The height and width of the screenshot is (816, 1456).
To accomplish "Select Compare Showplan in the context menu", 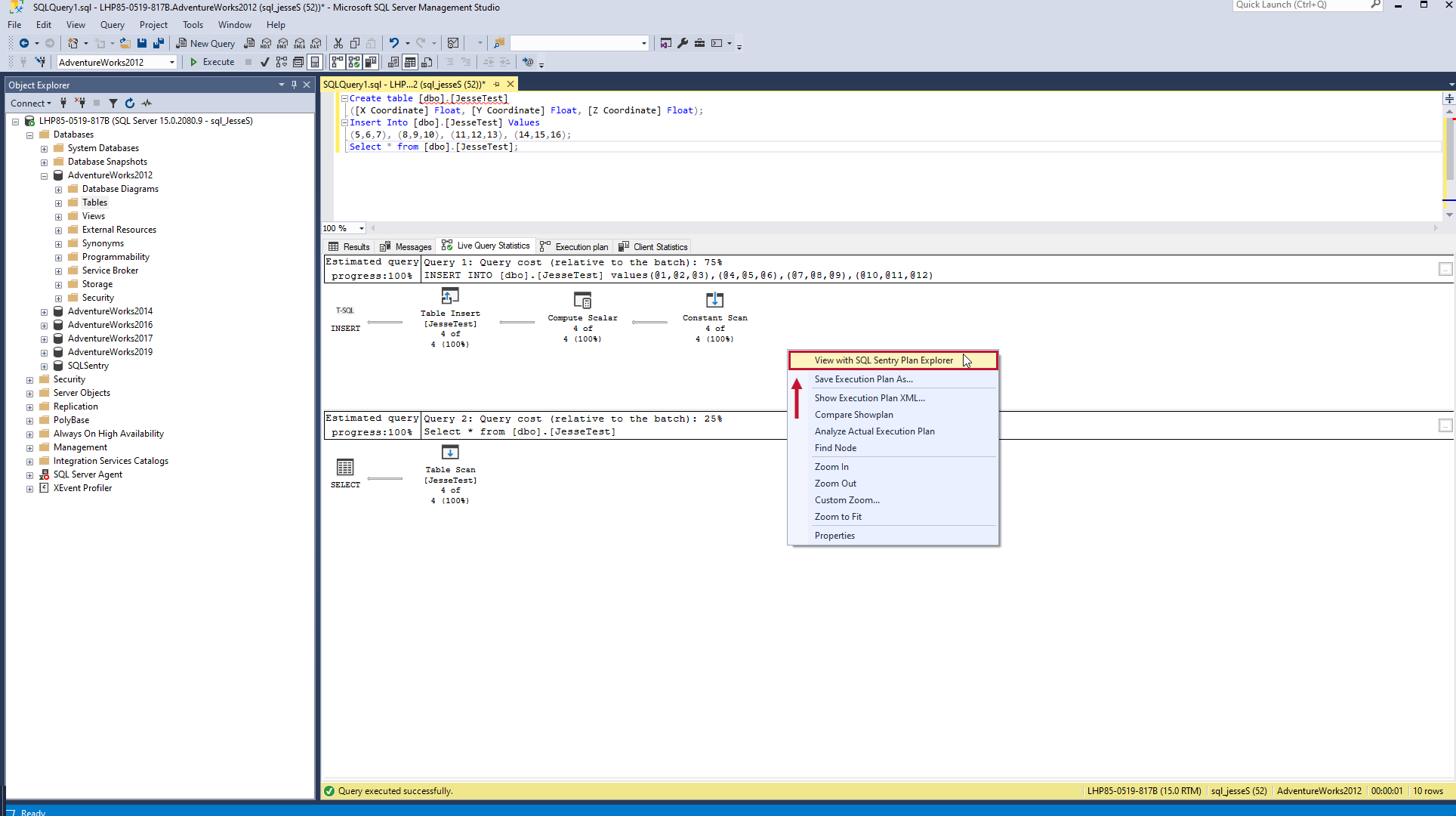I will [853, 414].
